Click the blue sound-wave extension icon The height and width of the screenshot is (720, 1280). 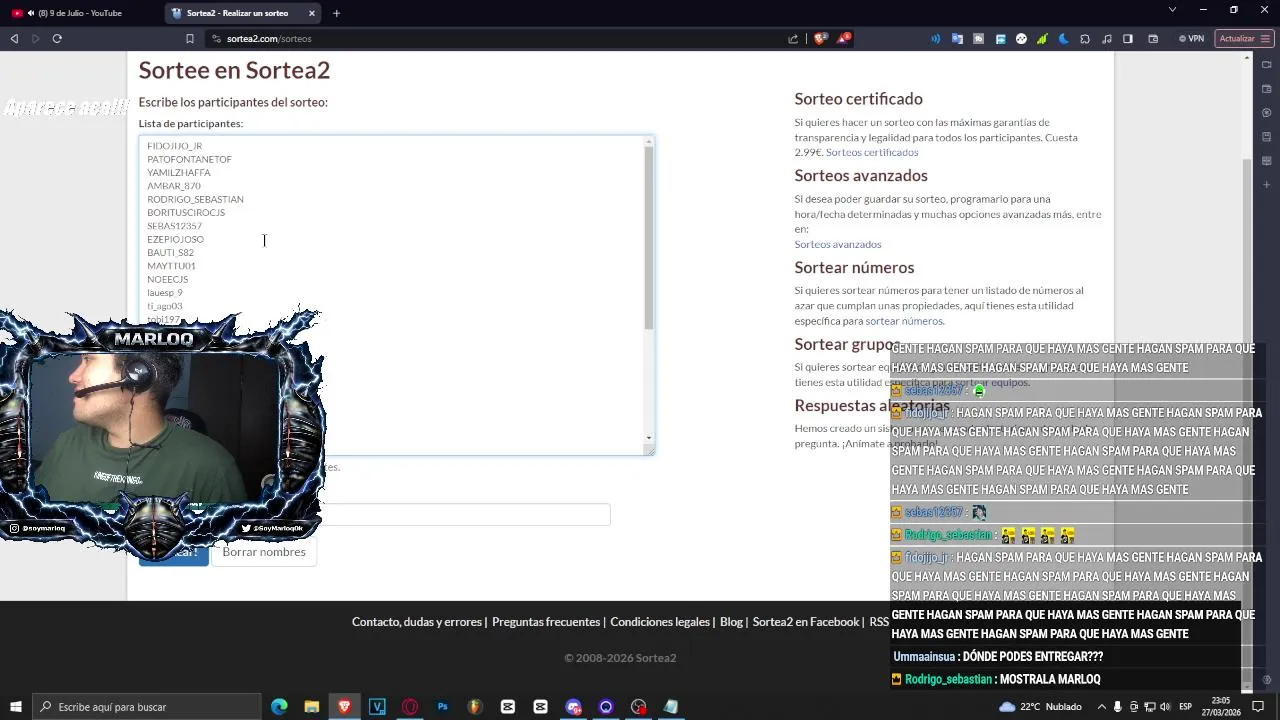click(936, 39)
